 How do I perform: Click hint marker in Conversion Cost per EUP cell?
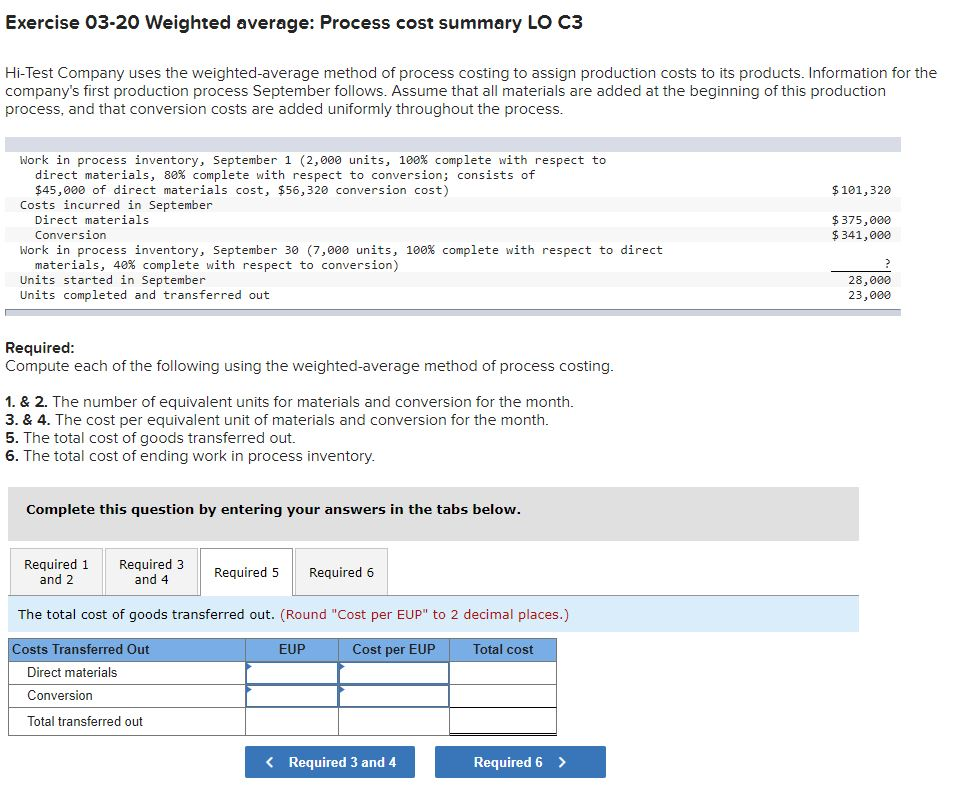342,688
